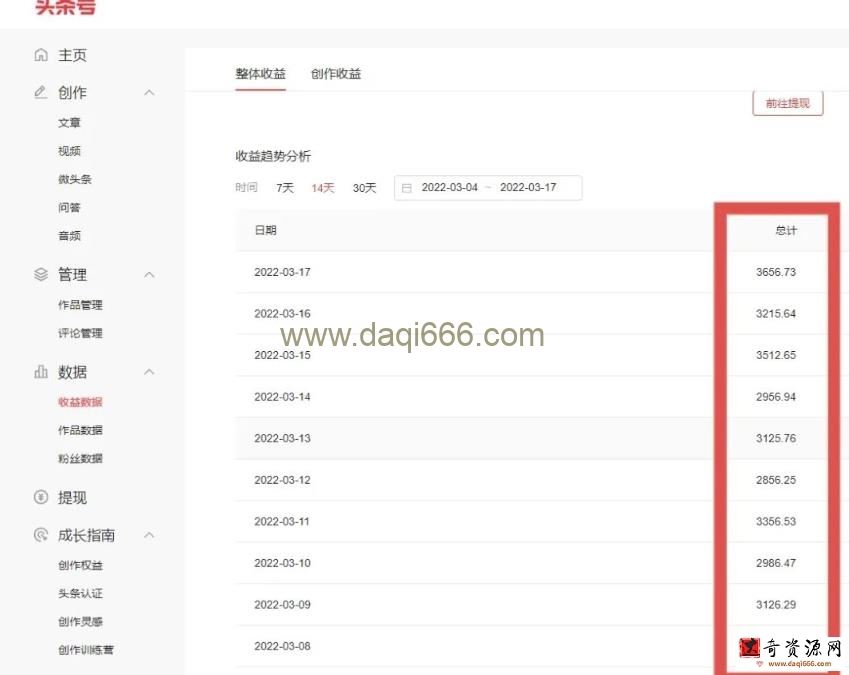Click the total value 2956.94
This screenshot has width=849, height=675.
[776, 397]
